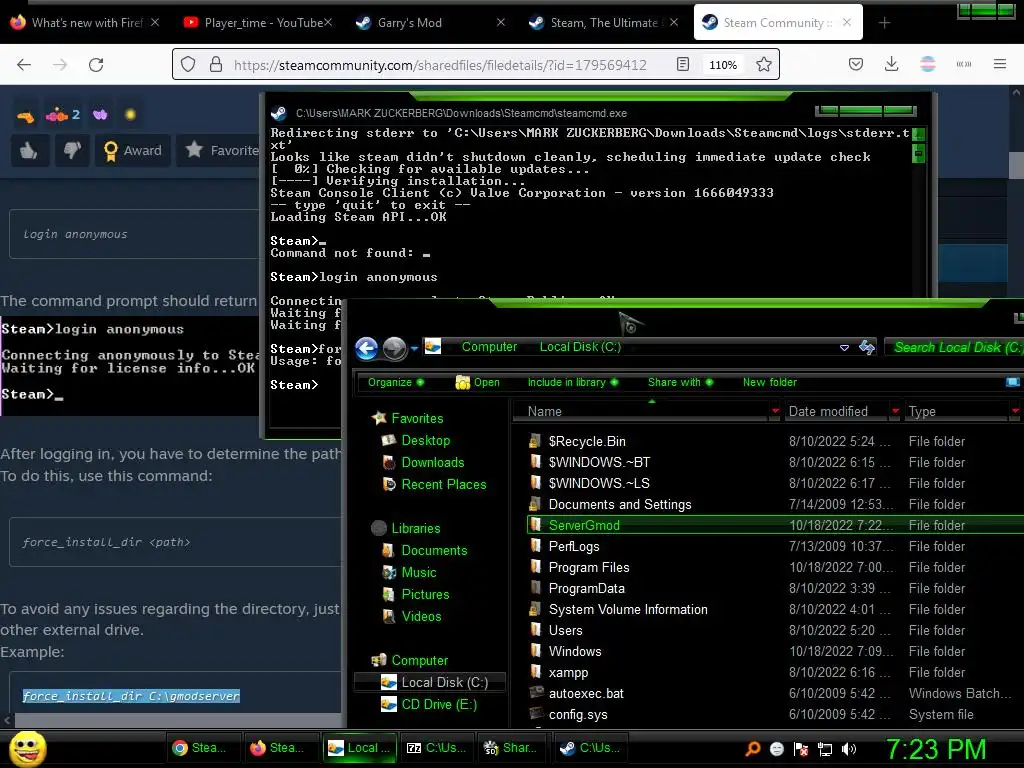Screen dimensions: 1024x768
Task: Select Documents library in navigation pane
Action: tap(434, 551)
